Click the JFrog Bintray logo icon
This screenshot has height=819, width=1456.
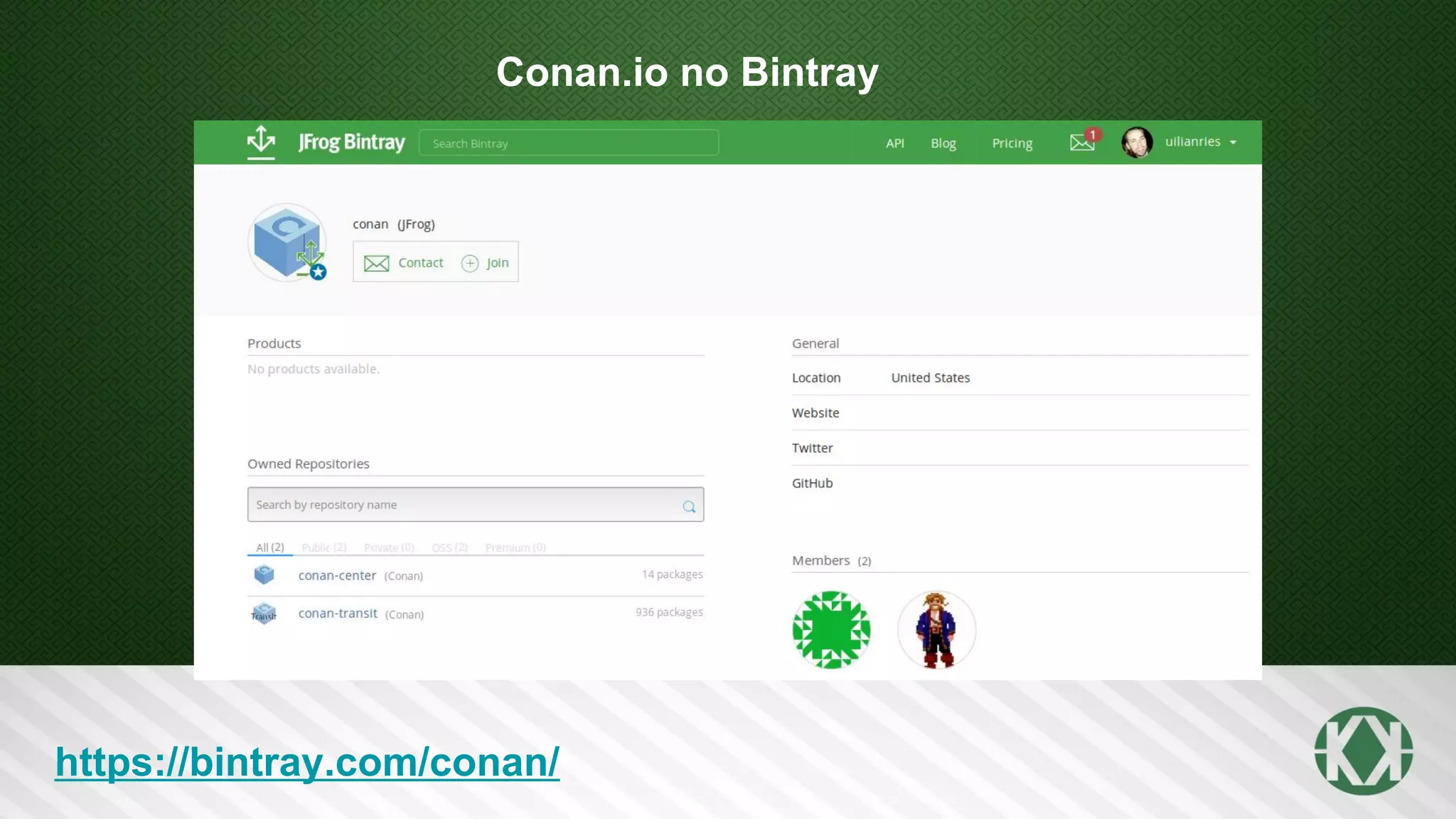point(261,141)
